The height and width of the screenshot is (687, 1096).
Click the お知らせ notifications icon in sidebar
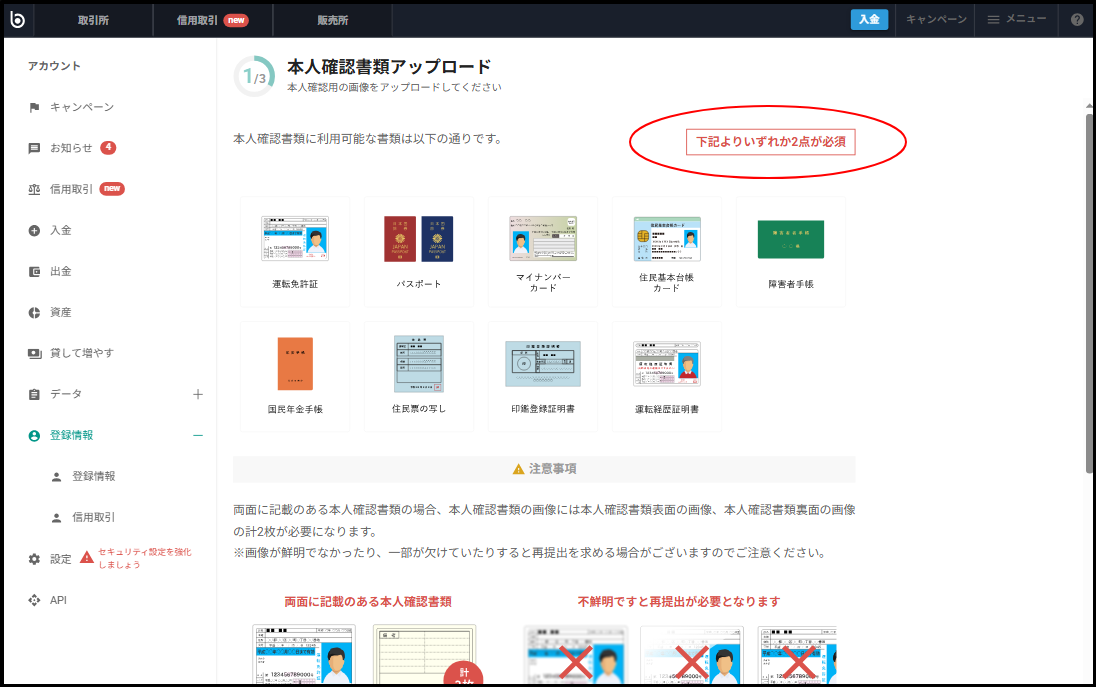pyautogui.click(x=34, y=147)
